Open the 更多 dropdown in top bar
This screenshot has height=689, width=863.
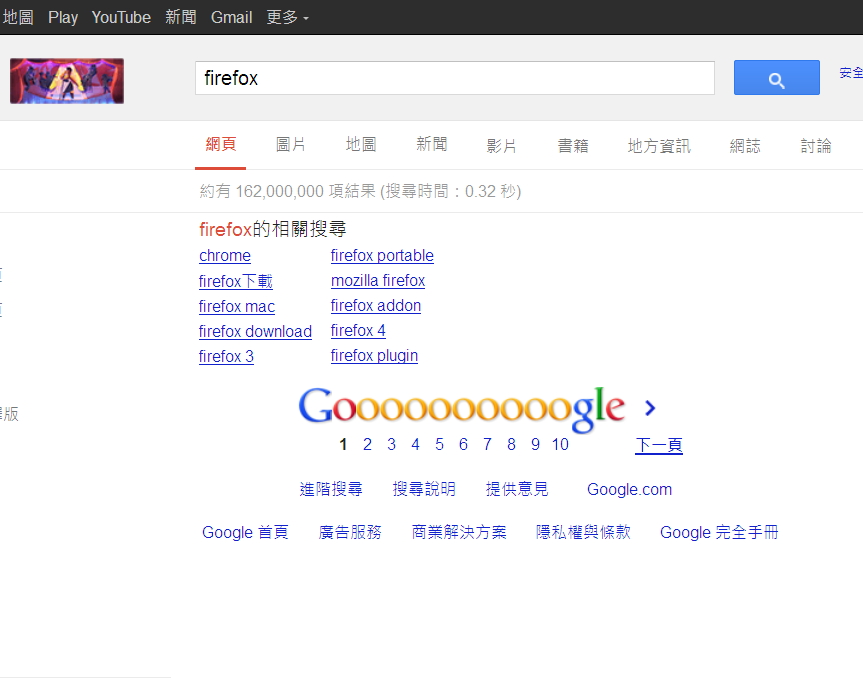(x=287, y=17)
